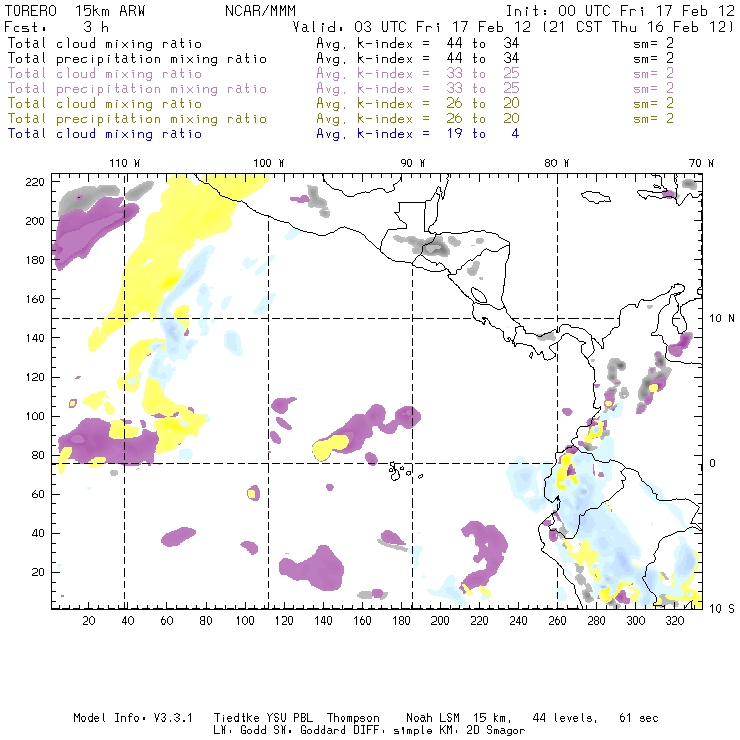The width and height of the screenshot is (740, 740).
Task: Choose olive 'Total precipitation mixing ratio' legend entry
Action: pyautogui.click(x=137, y=119)
